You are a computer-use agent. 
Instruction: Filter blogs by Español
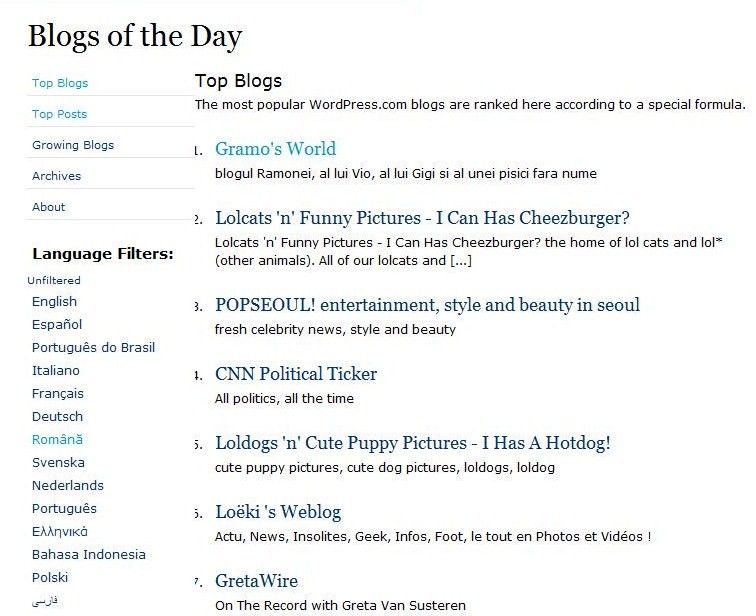tap(57, 325)
